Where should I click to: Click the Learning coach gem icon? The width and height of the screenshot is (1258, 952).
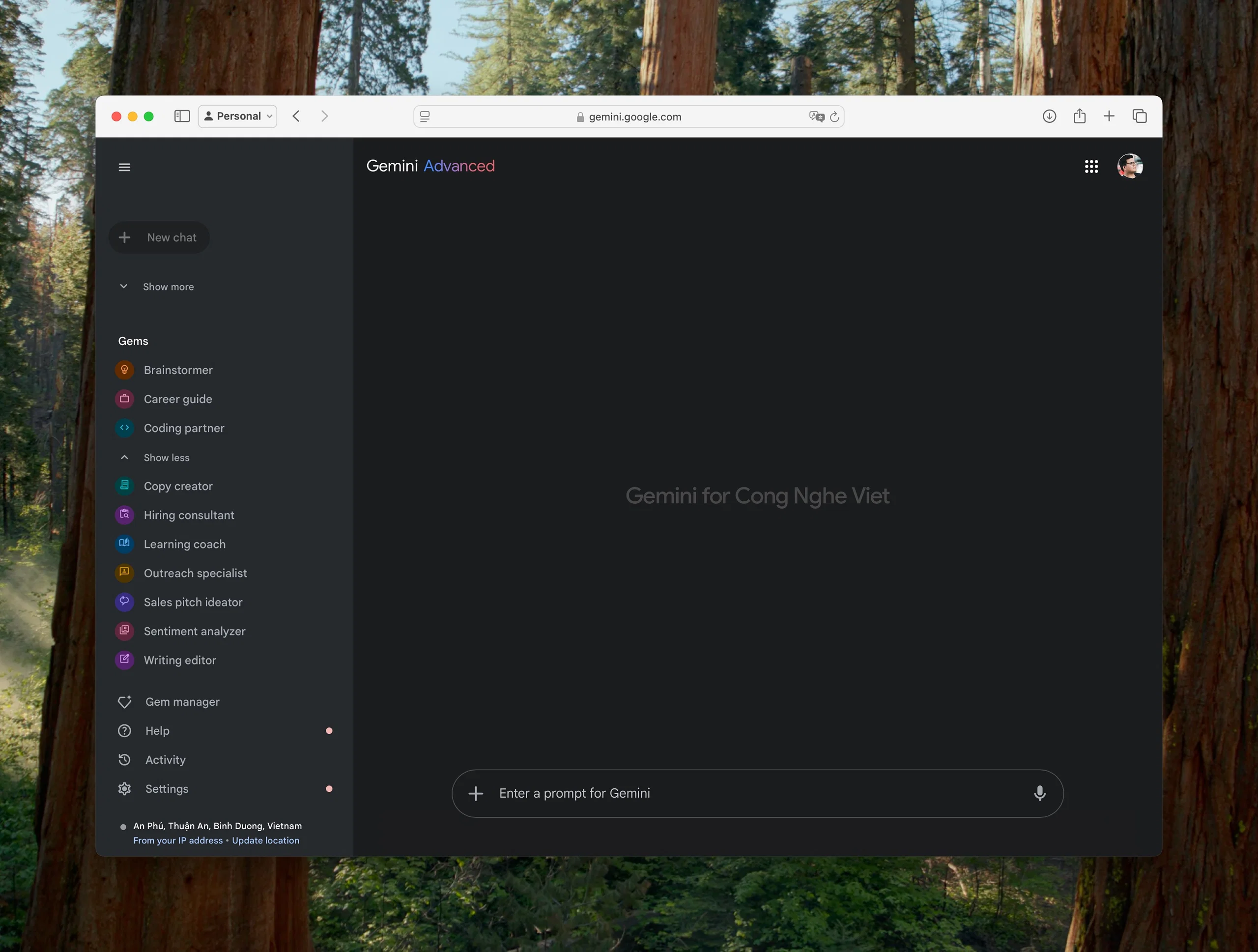(x=125, y=543)
